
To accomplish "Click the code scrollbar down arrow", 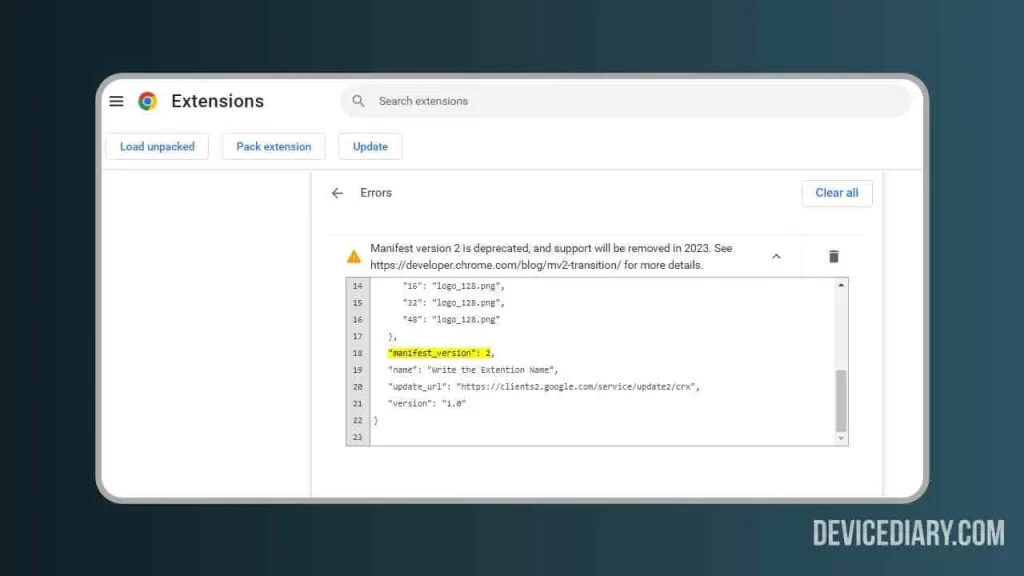I will click(841, 438).
